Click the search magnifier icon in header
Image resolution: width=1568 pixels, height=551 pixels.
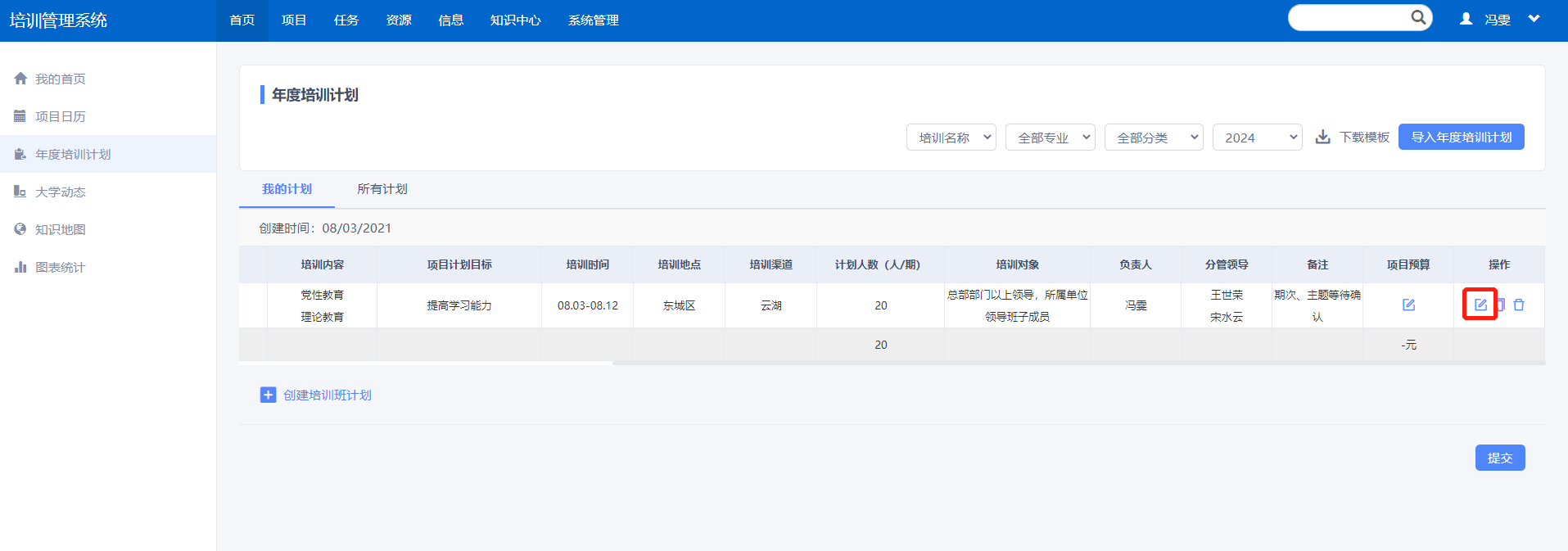tap(1418, 17)
